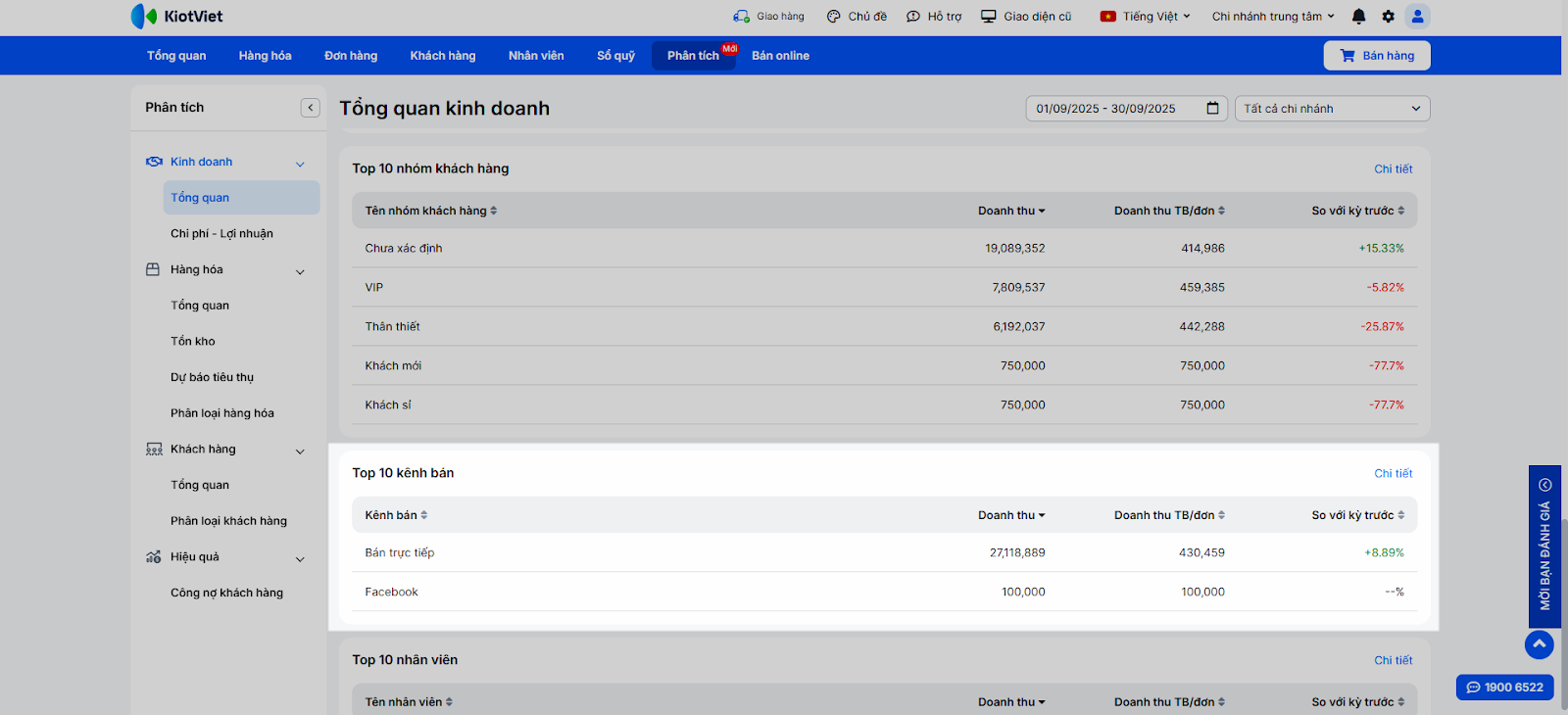Click the Bán hàng button

[x=1377, y=56]
